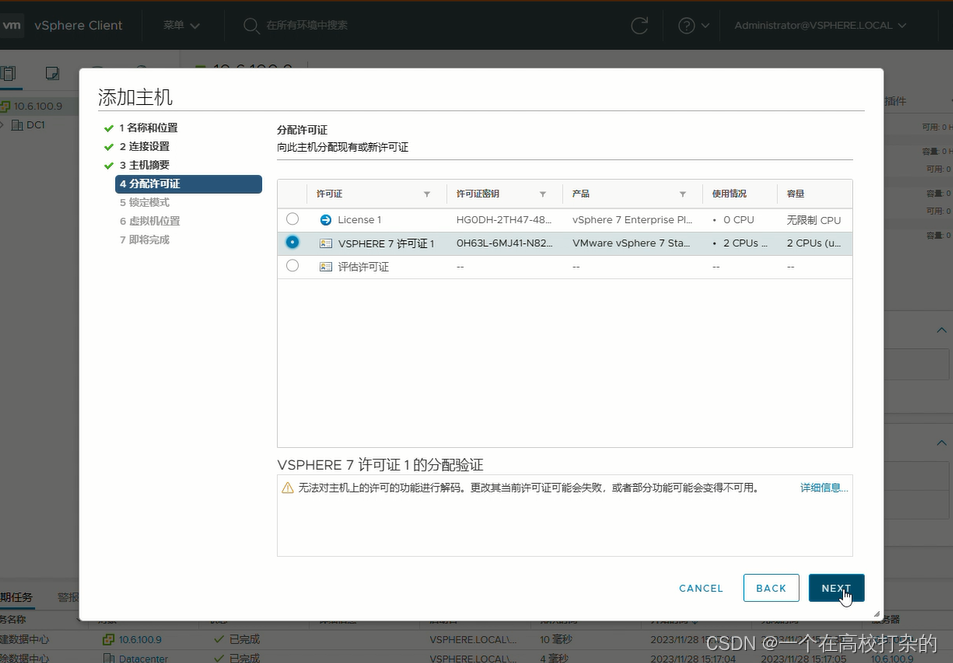Screen dimensions: 953x663
Task: Select step 5 锁定模式
Action: coord(145,202)
